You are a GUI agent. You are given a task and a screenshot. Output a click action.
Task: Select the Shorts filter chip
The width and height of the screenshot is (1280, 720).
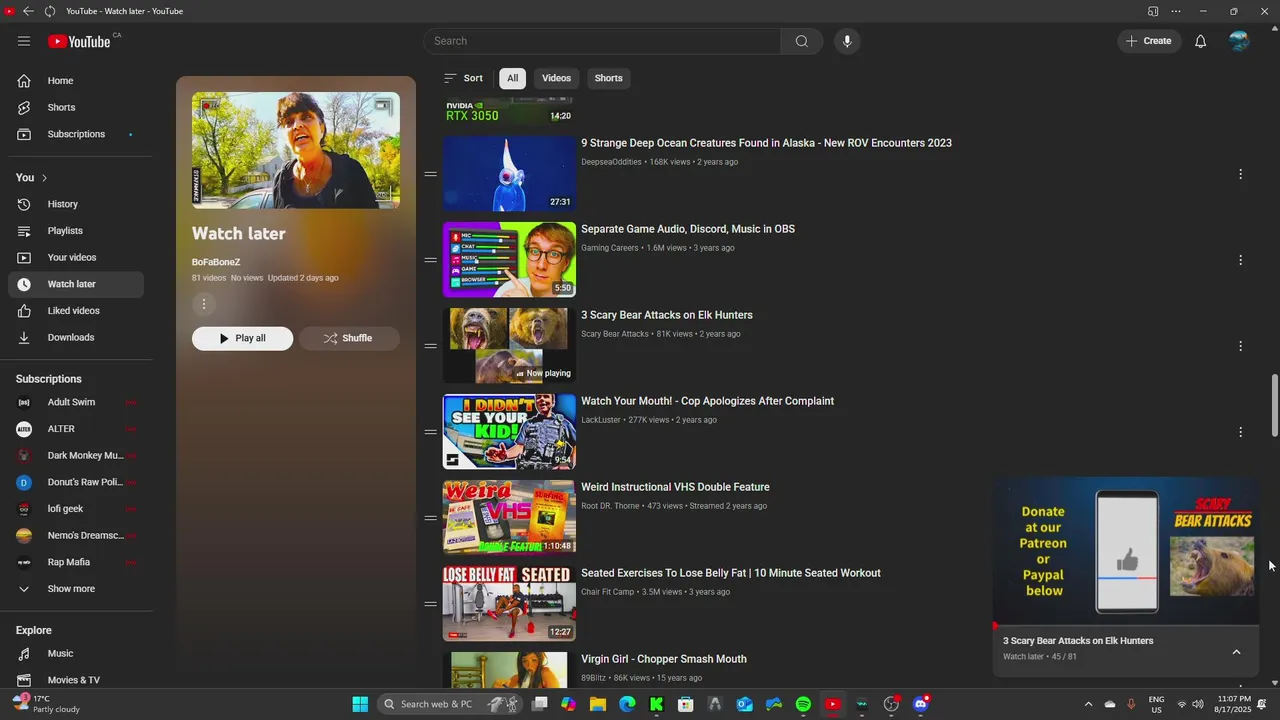608,78
